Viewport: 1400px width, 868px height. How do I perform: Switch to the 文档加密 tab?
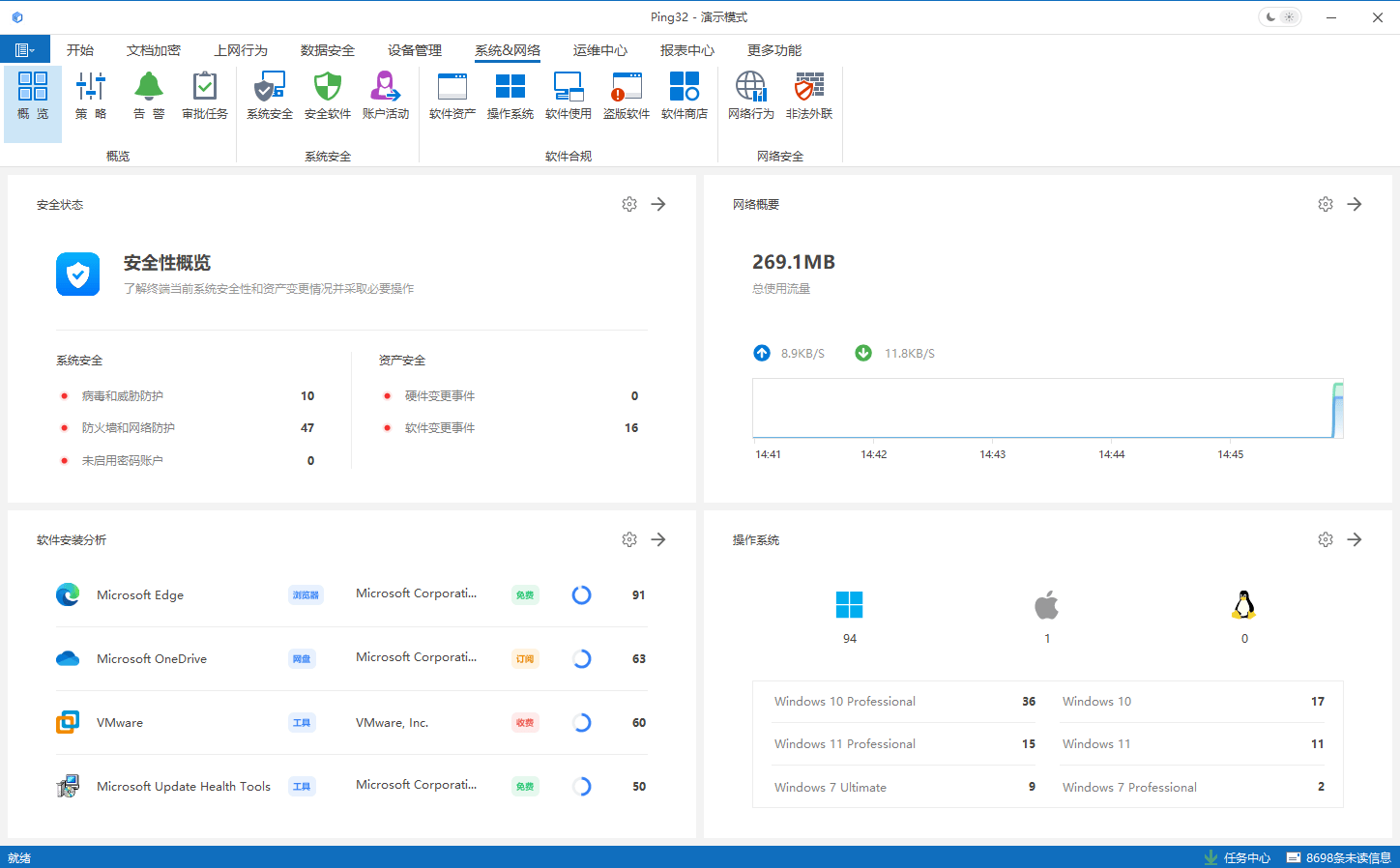(154, 50)
